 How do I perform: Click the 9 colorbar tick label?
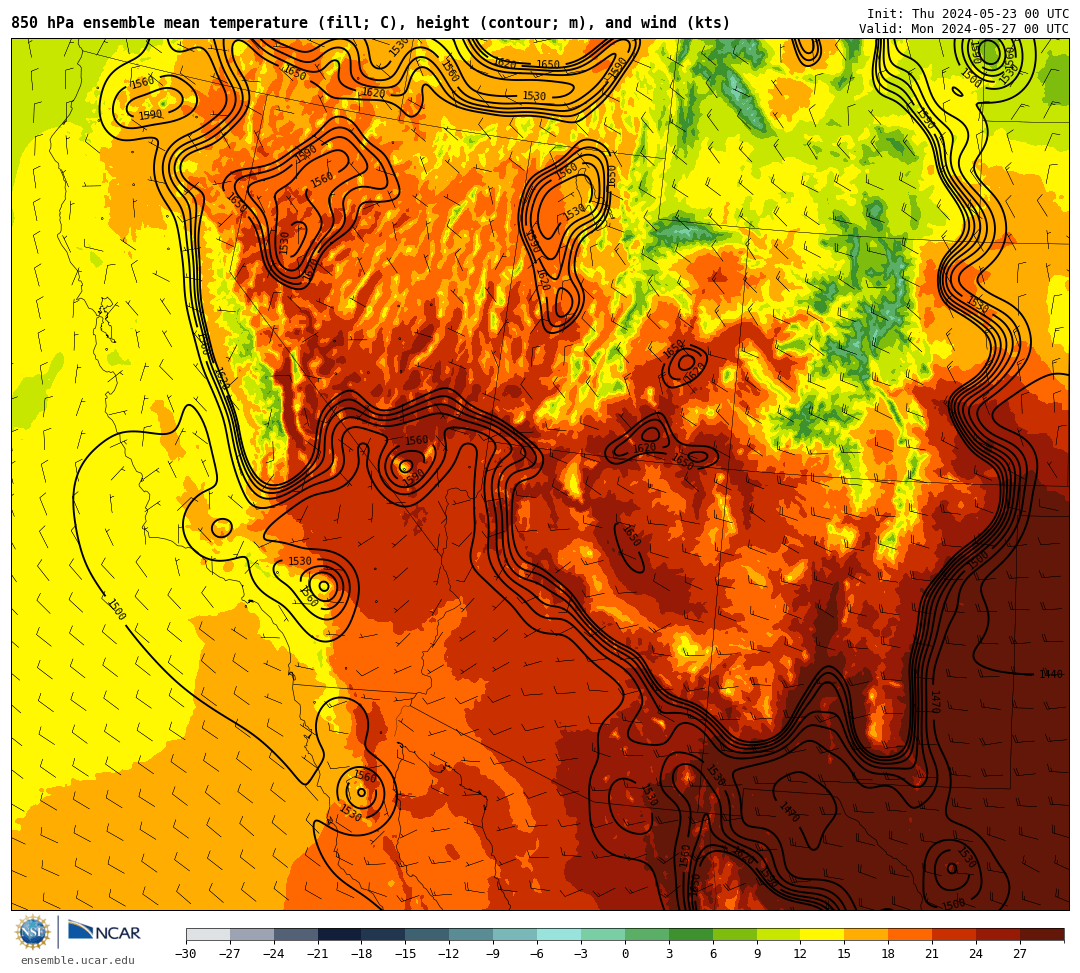(757, 954)
